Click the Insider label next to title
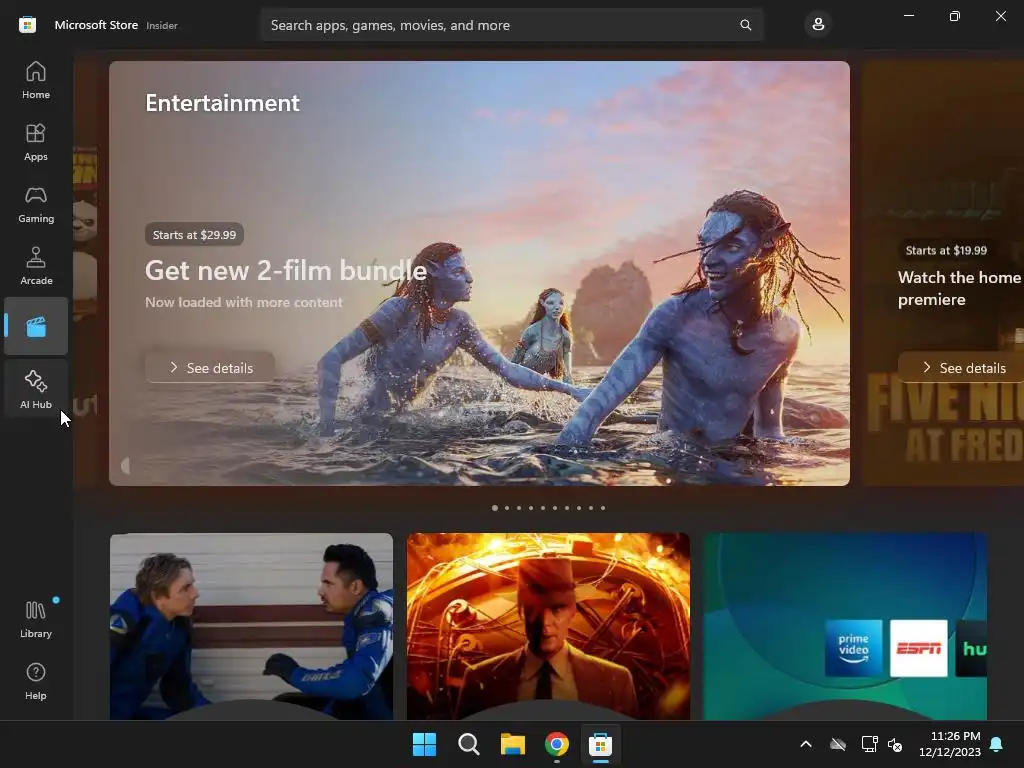The width and height of the screenshot is (1024, 768). point(162,25)
